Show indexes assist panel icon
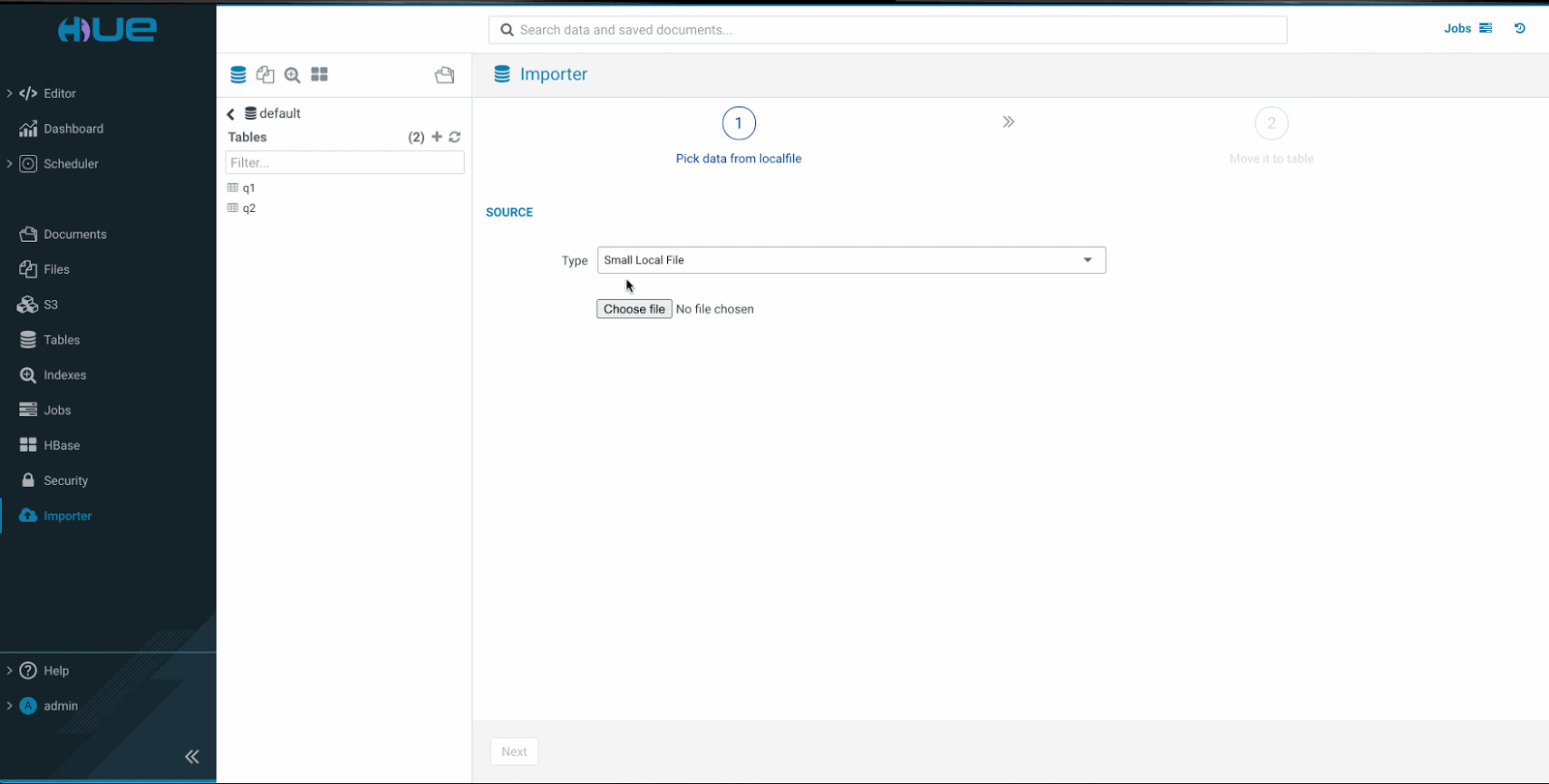This screenshot has height=784, width=1549. 292,75
